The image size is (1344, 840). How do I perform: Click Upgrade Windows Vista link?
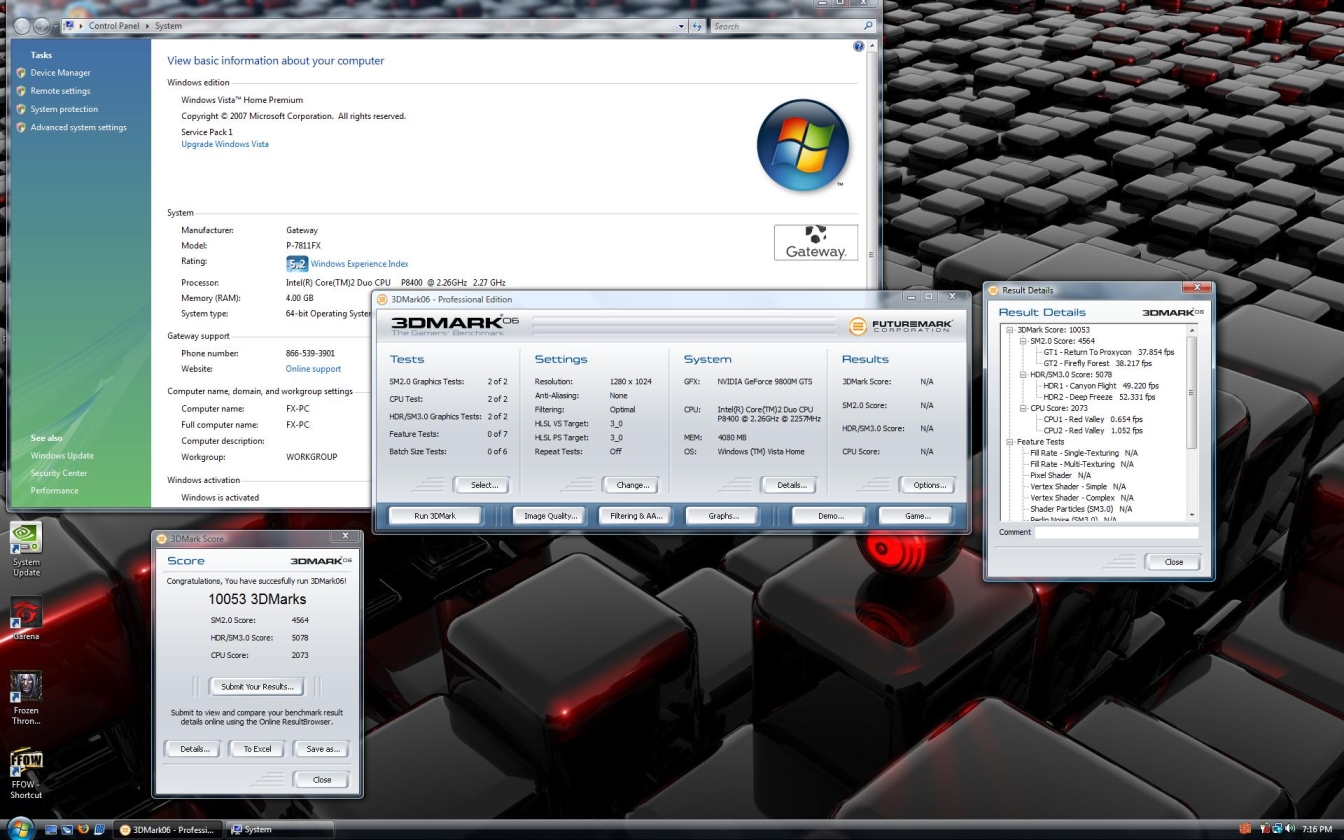(225, 144)
